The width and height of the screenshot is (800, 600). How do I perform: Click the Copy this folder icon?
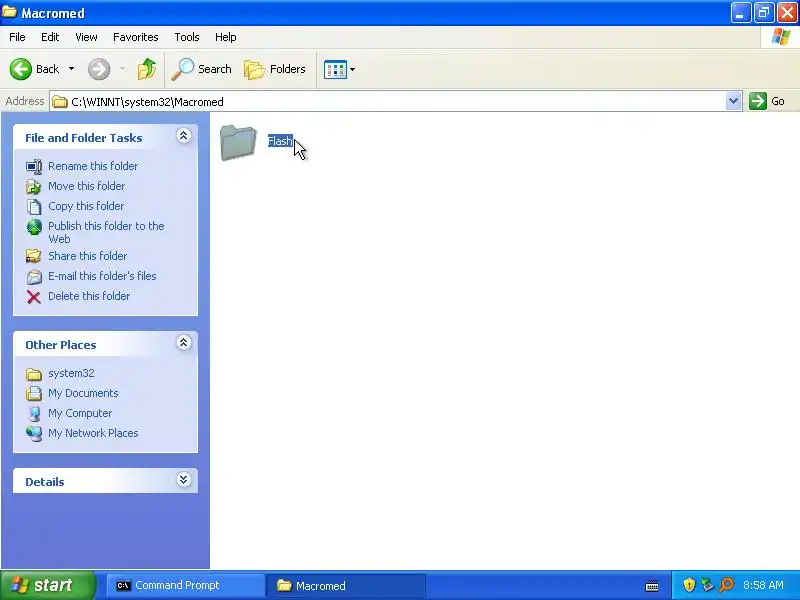click(x=34, y=206)
